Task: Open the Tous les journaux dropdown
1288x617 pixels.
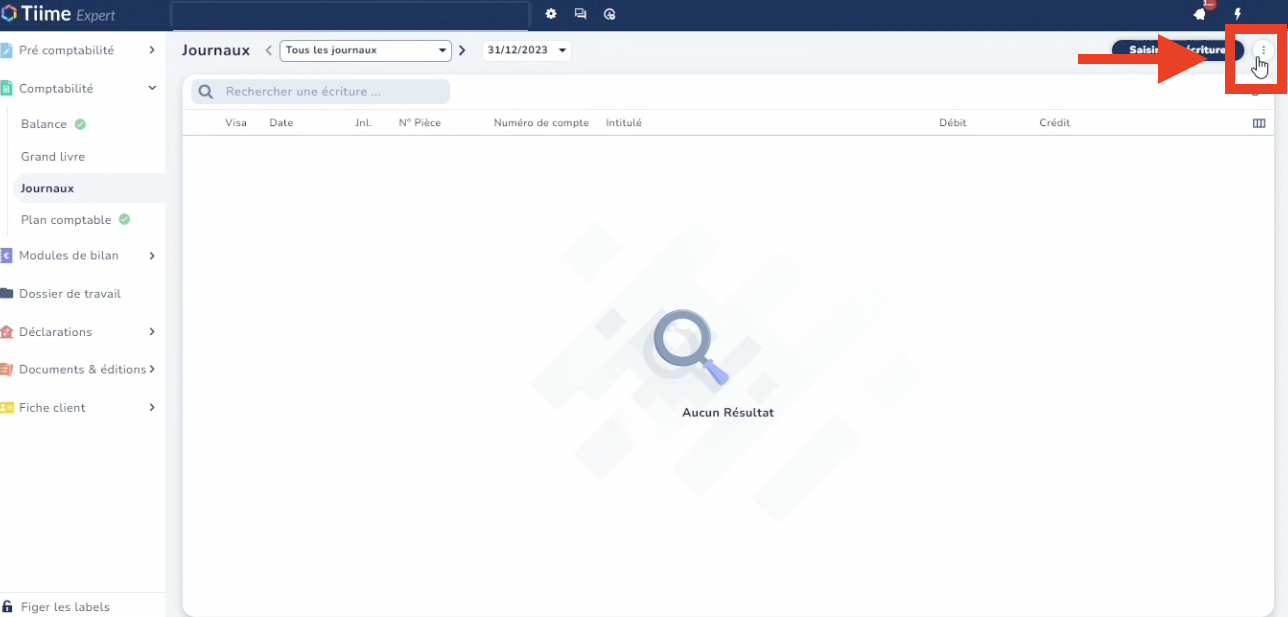Action: pos(366,50)
